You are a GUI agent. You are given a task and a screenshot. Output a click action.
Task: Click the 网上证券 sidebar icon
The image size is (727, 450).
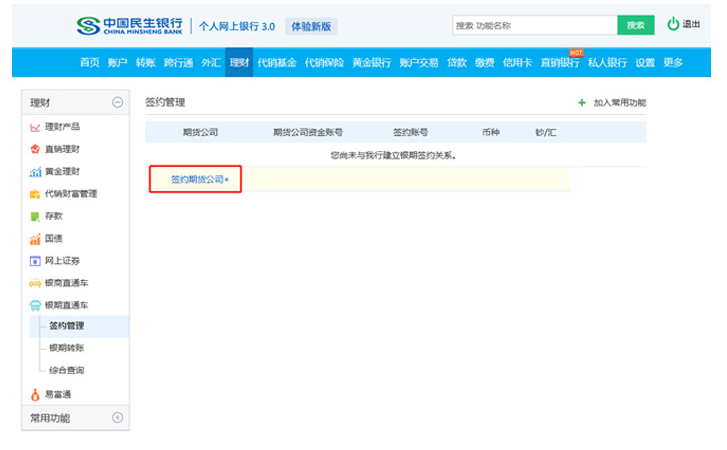point(35,261)
